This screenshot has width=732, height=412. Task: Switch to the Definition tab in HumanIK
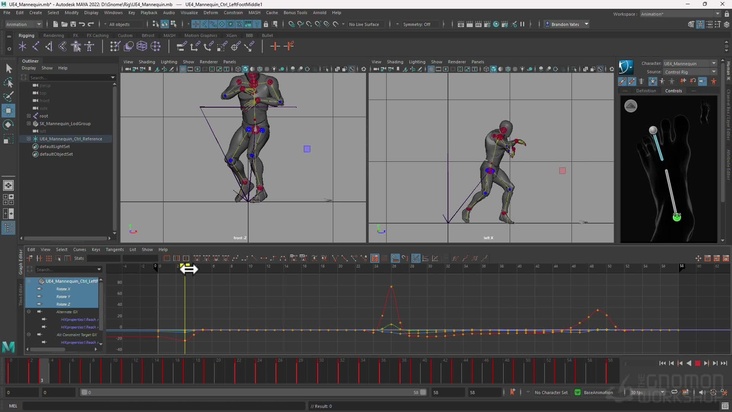646,90
